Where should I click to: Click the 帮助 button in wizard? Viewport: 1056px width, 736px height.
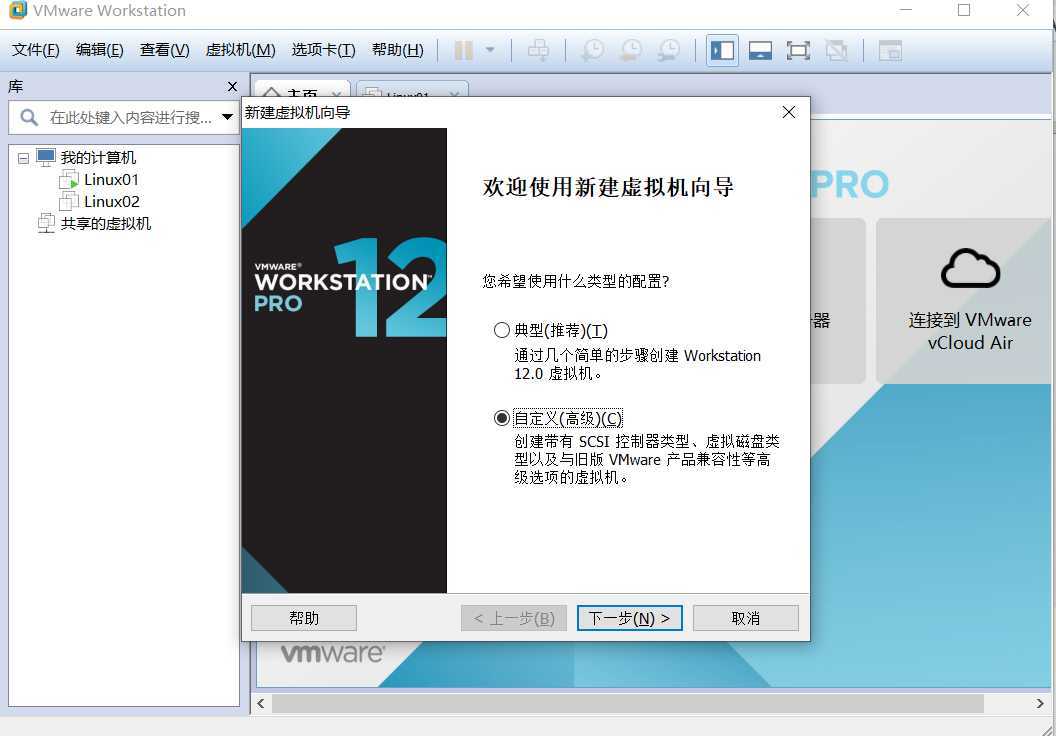(304, 618)
